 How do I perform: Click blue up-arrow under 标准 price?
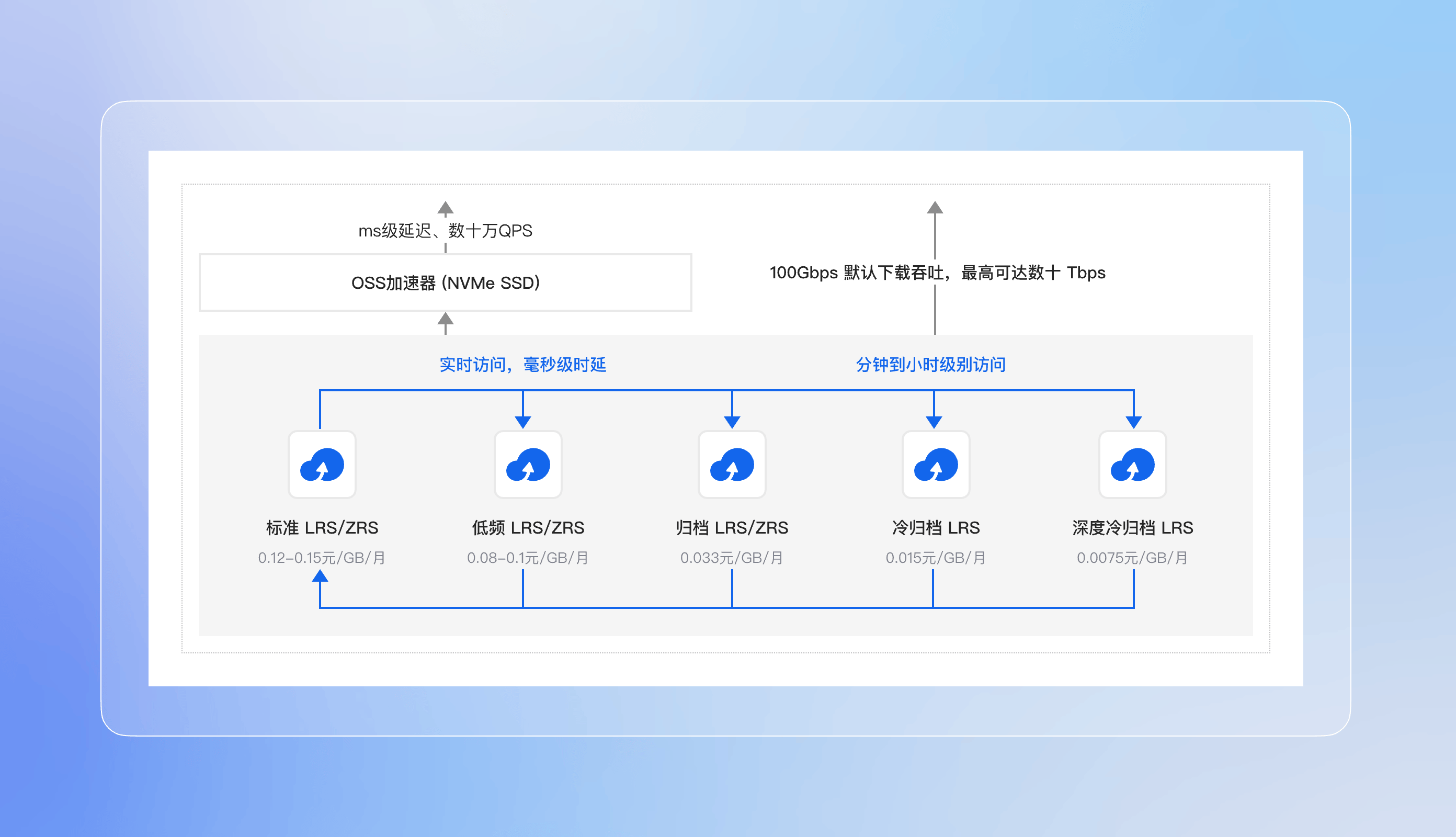320,576
